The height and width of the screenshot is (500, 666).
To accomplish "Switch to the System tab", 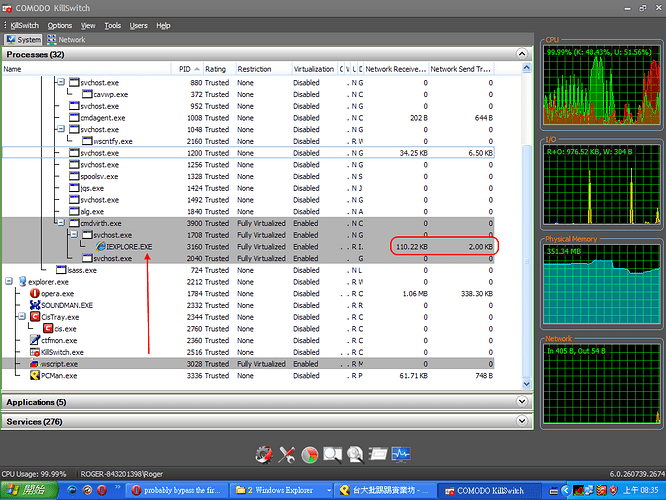I will click(24, 40).
